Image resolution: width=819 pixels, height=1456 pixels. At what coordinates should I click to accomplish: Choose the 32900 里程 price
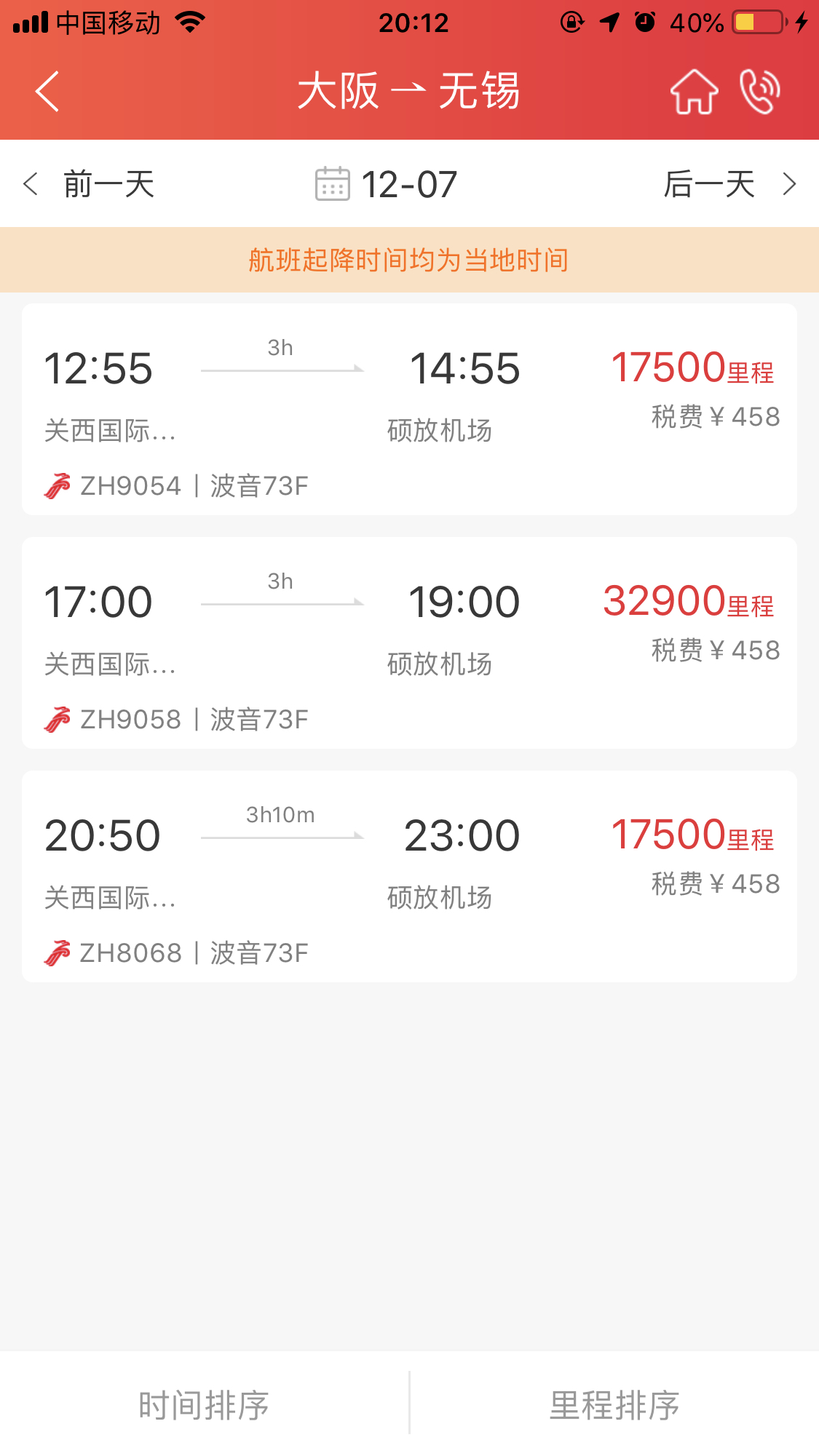[689, 602]
